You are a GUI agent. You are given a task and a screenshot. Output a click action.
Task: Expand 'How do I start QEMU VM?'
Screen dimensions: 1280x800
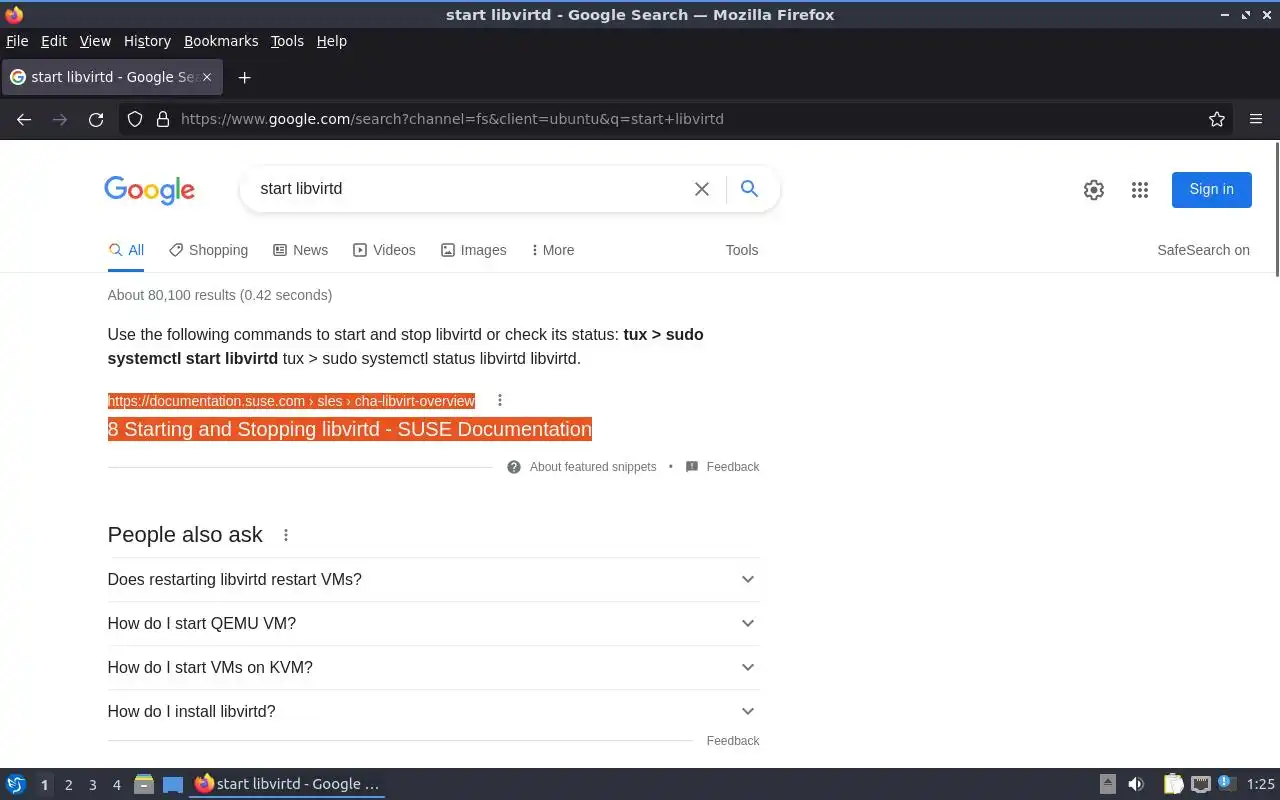click(x=433, y=624)
